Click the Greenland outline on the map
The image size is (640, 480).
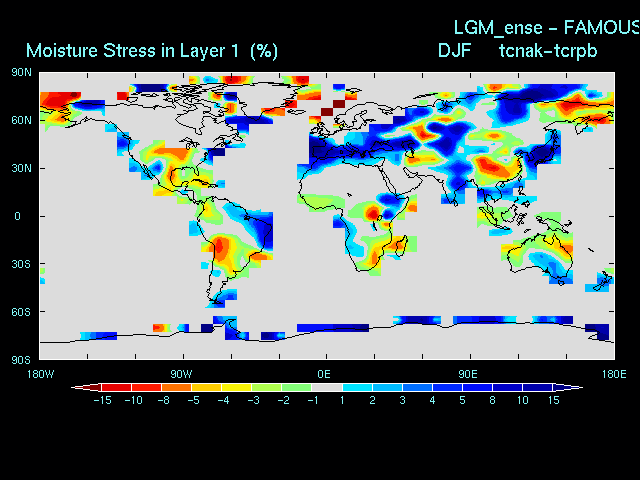pos(262,97)
